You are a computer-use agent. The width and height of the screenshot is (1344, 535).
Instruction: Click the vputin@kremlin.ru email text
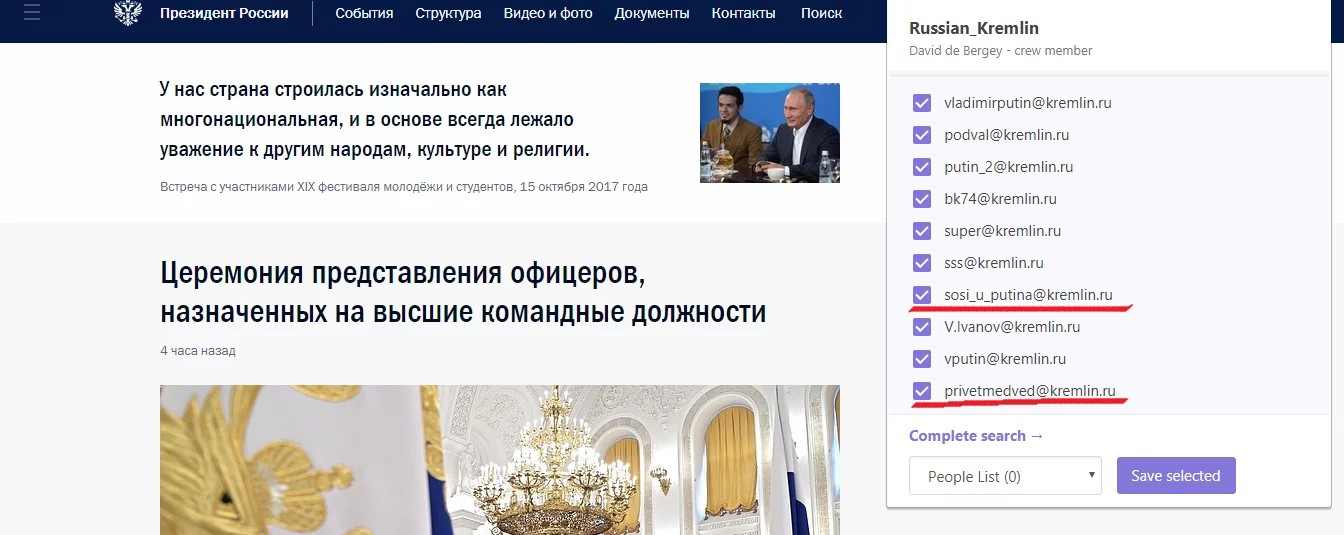point(1005,359)
